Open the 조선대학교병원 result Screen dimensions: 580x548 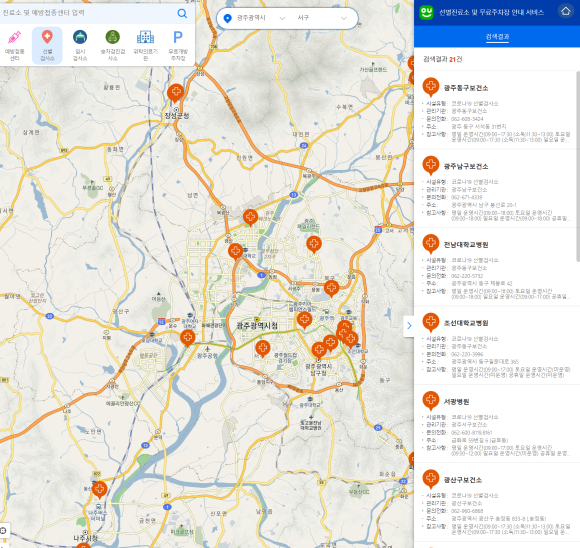pos(497,346)
